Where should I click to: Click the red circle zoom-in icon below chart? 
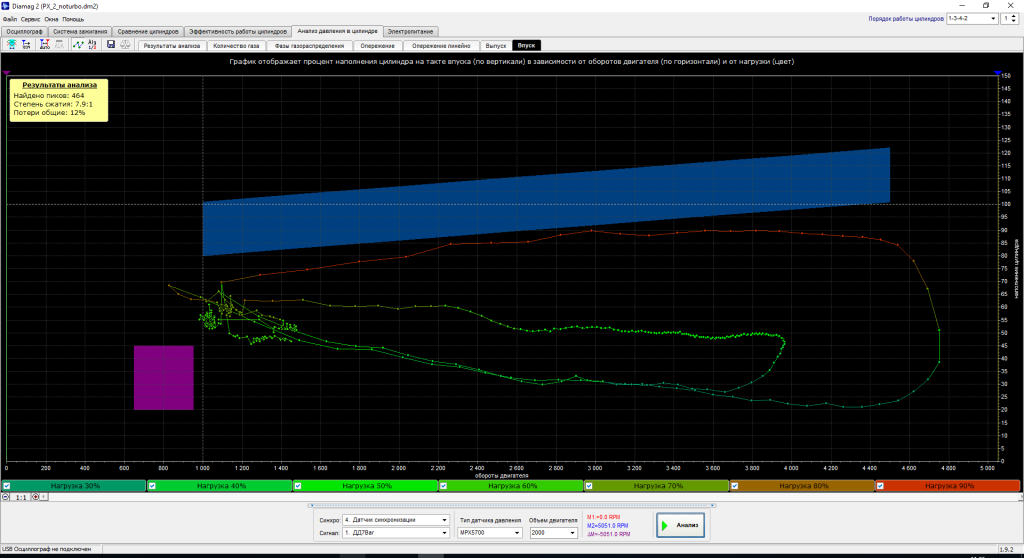pyautogui.click(x=36, y=497)
